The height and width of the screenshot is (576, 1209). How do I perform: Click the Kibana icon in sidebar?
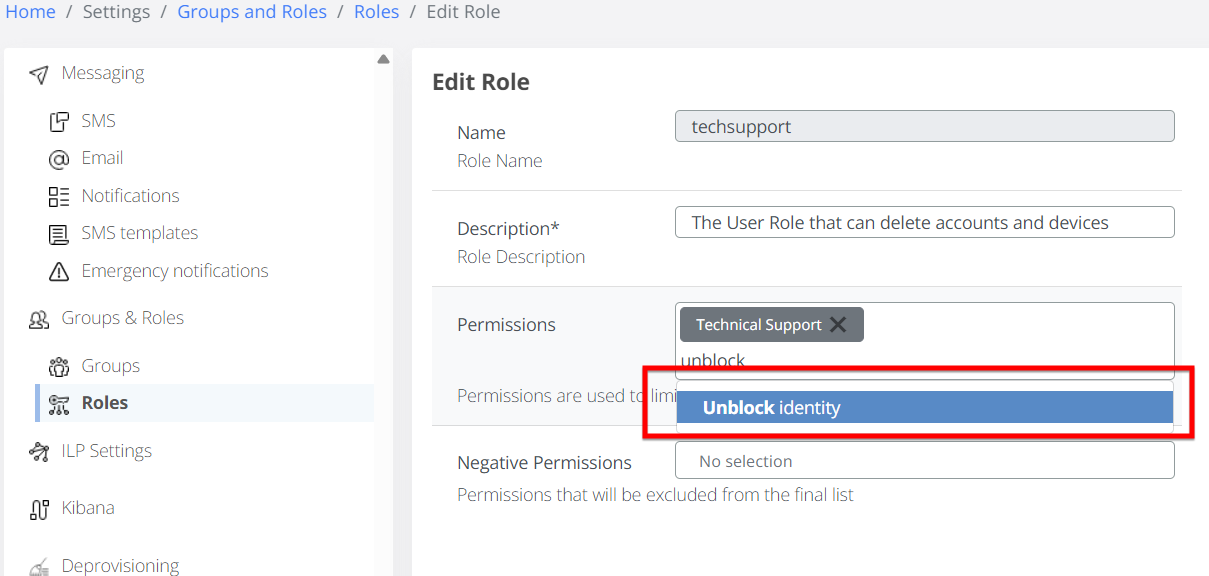point(39,509)
